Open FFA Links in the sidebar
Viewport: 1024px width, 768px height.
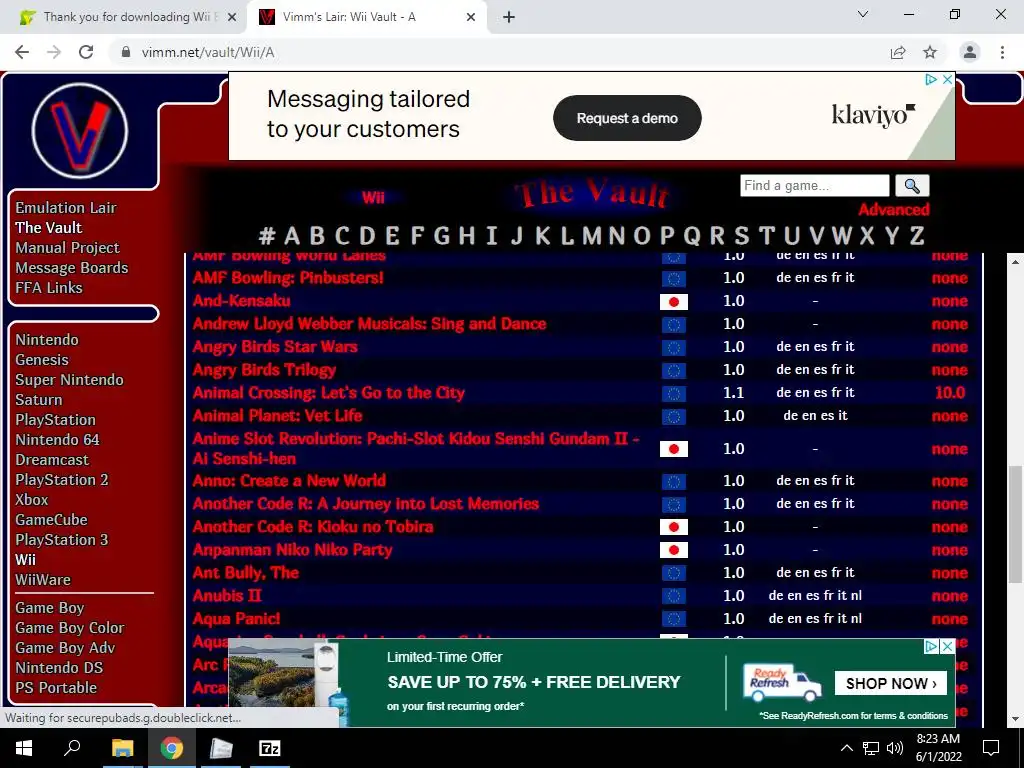coord(49,287)
